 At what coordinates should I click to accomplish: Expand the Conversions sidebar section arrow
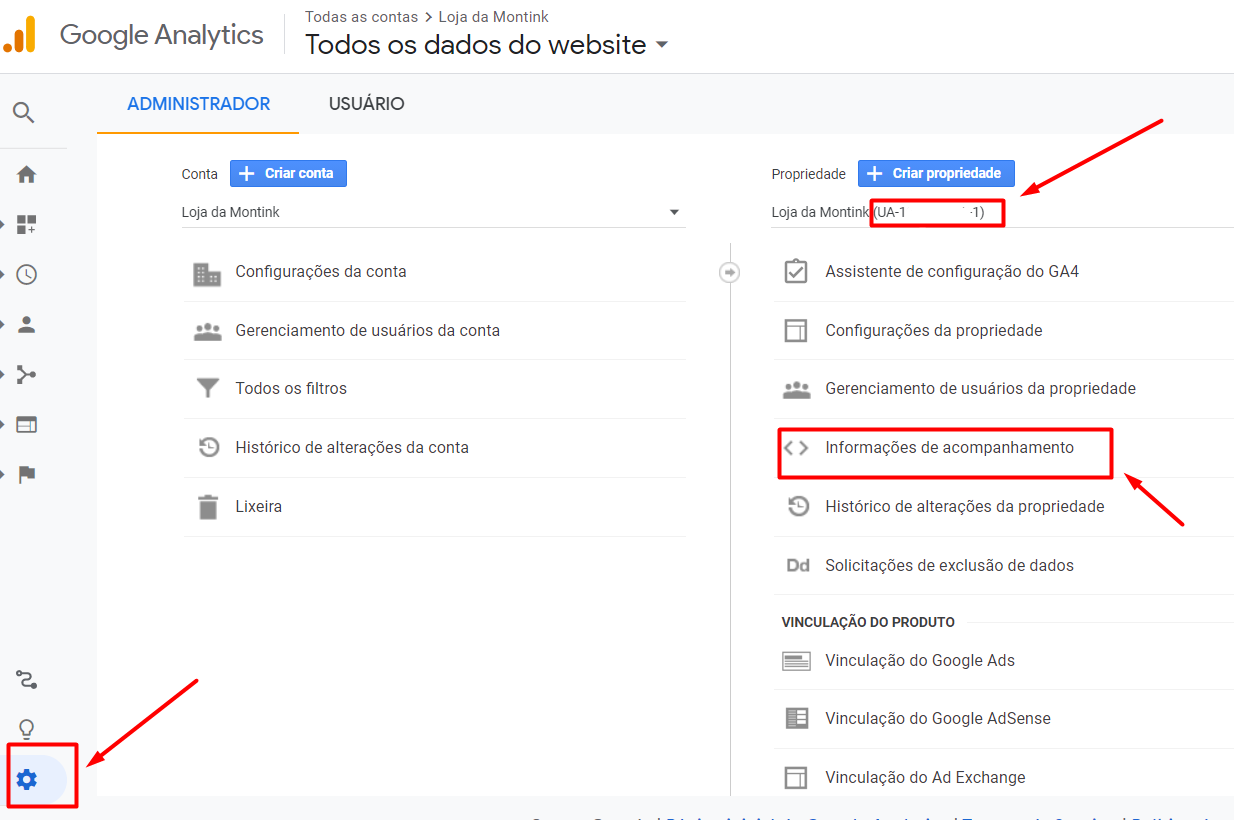click(x=4, y=474)
